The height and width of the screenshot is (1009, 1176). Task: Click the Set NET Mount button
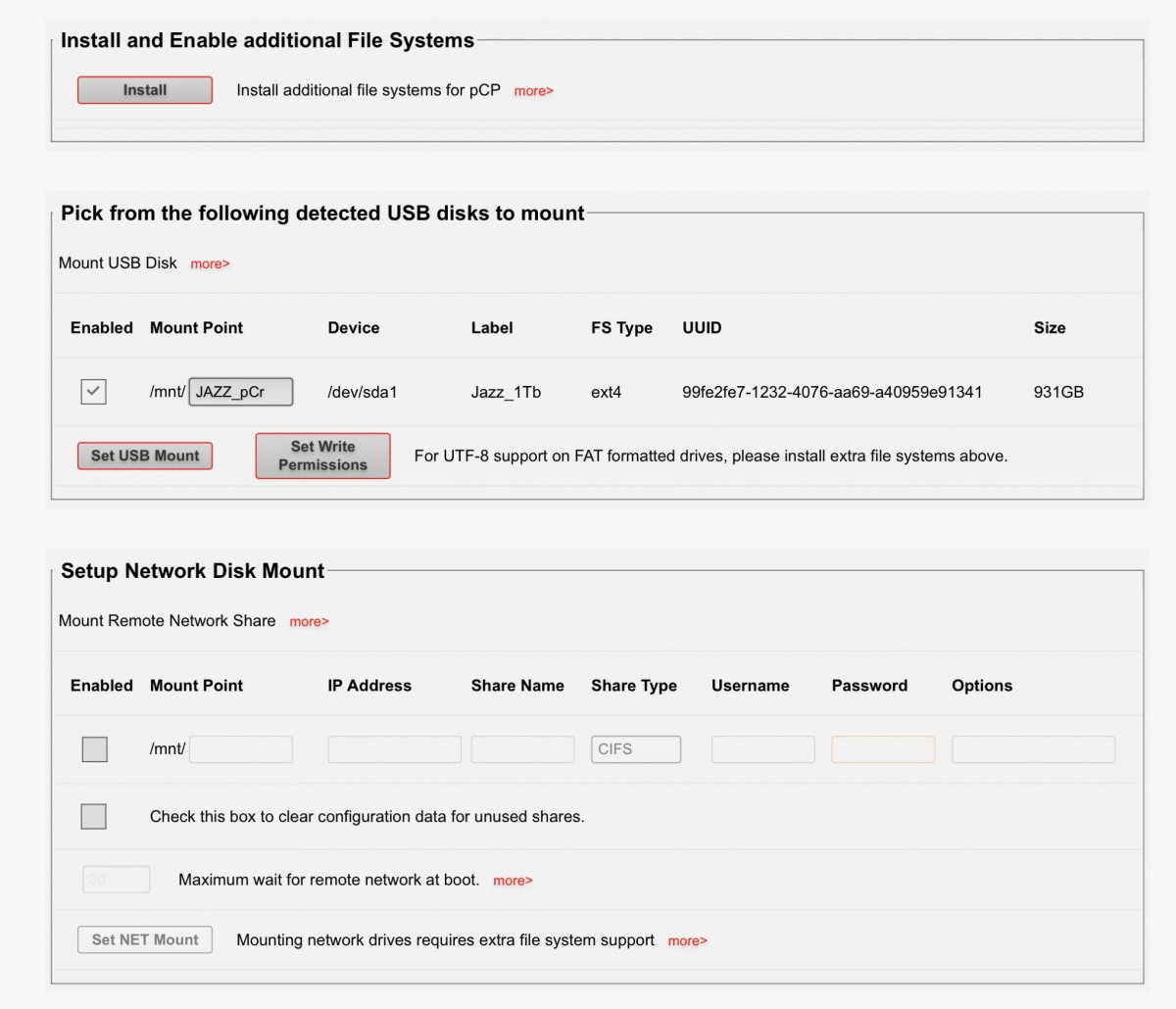pyautogui.click(x=145, y=939)
